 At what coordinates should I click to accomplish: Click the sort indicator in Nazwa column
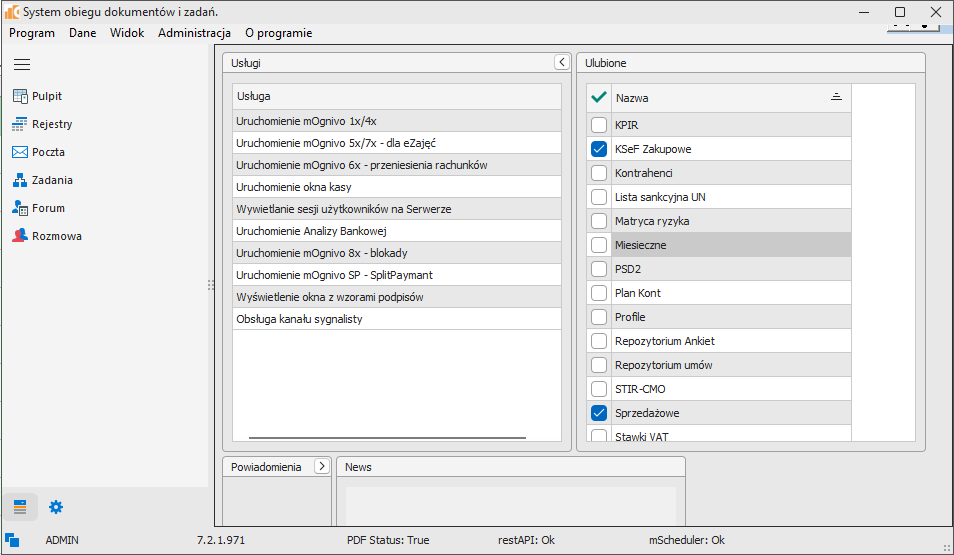click(x=836, y=97)
